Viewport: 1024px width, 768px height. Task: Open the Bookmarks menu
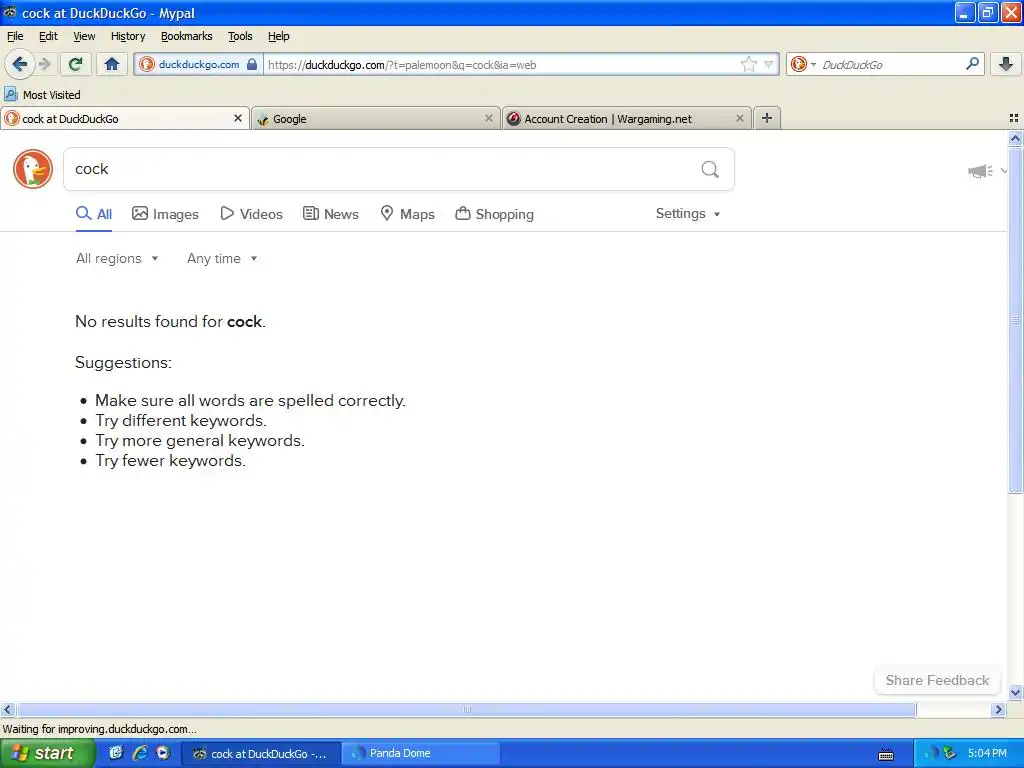click(186, 36)
